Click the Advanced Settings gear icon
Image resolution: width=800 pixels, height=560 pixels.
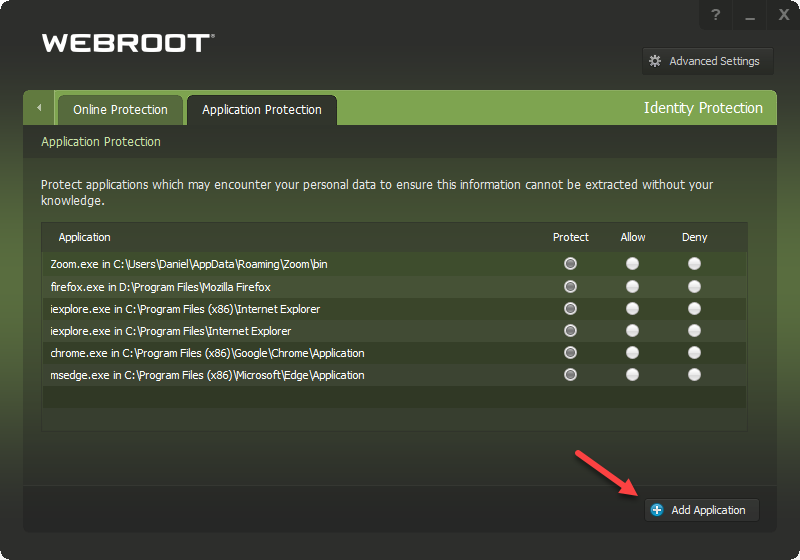655,61
